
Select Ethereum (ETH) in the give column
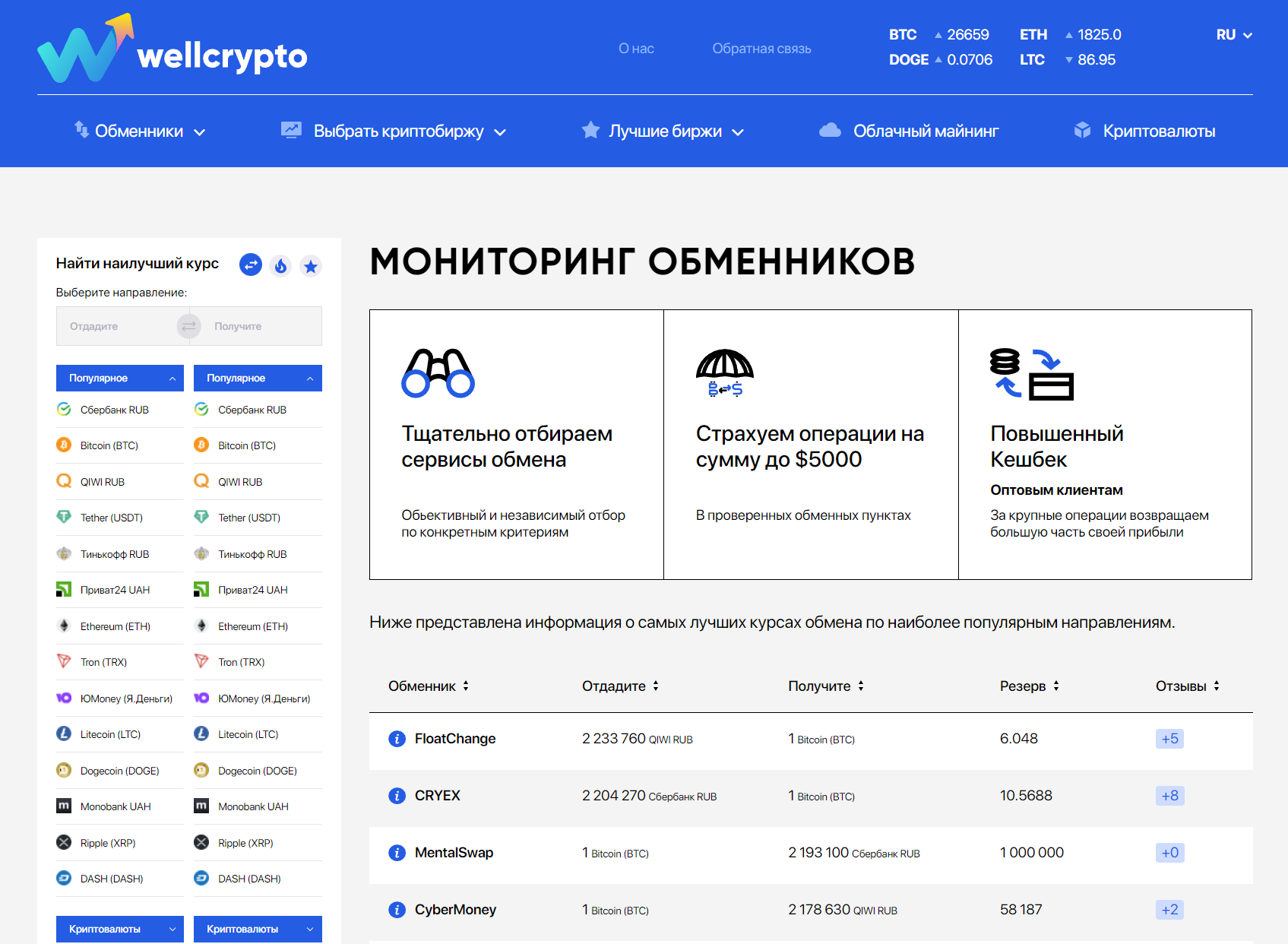120,626
